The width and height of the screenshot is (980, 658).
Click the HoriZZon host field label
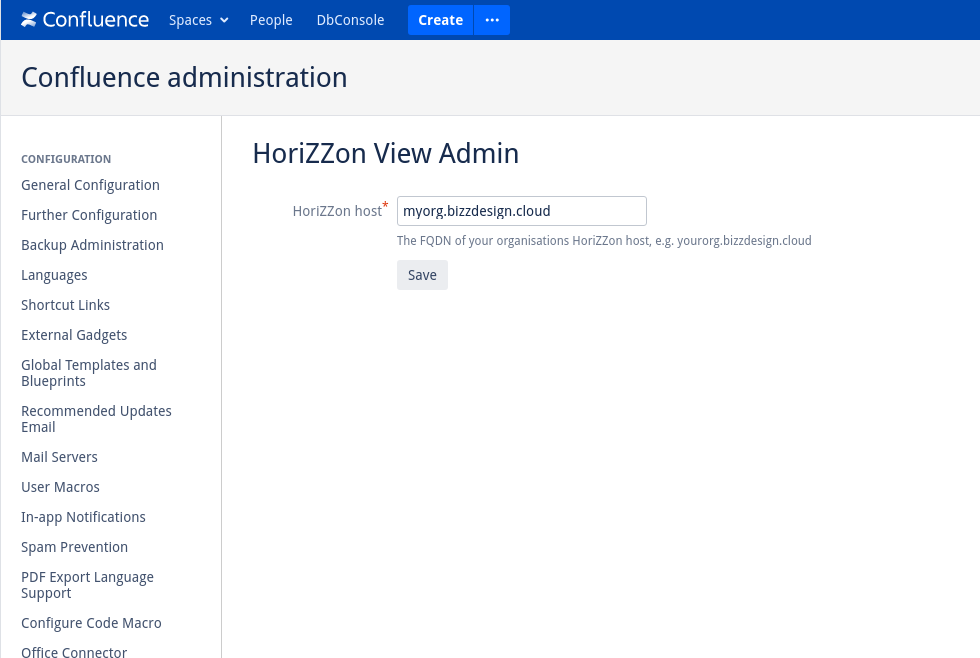click(338, 211)
